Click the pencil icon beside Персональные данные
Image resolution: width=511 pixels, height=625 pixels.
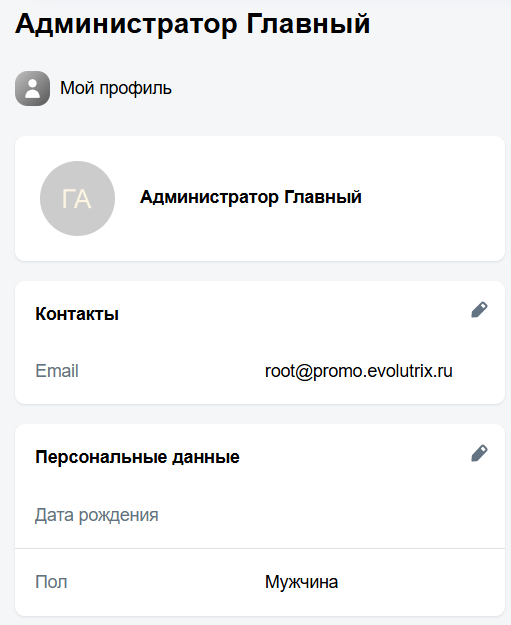479,453
